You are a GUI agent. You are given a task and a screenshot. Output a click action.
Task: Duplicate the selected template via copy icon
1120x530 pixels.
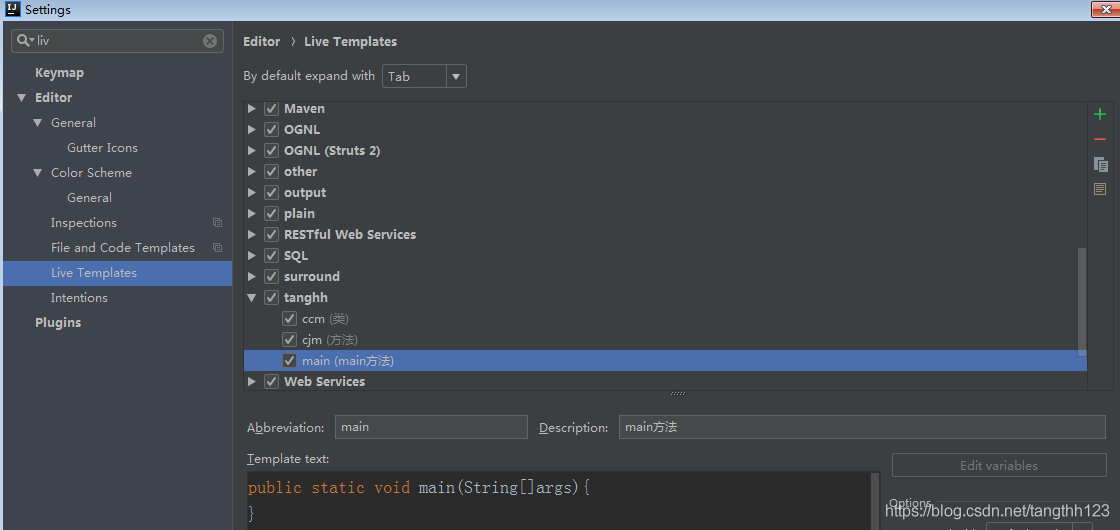click(1100, 164)
